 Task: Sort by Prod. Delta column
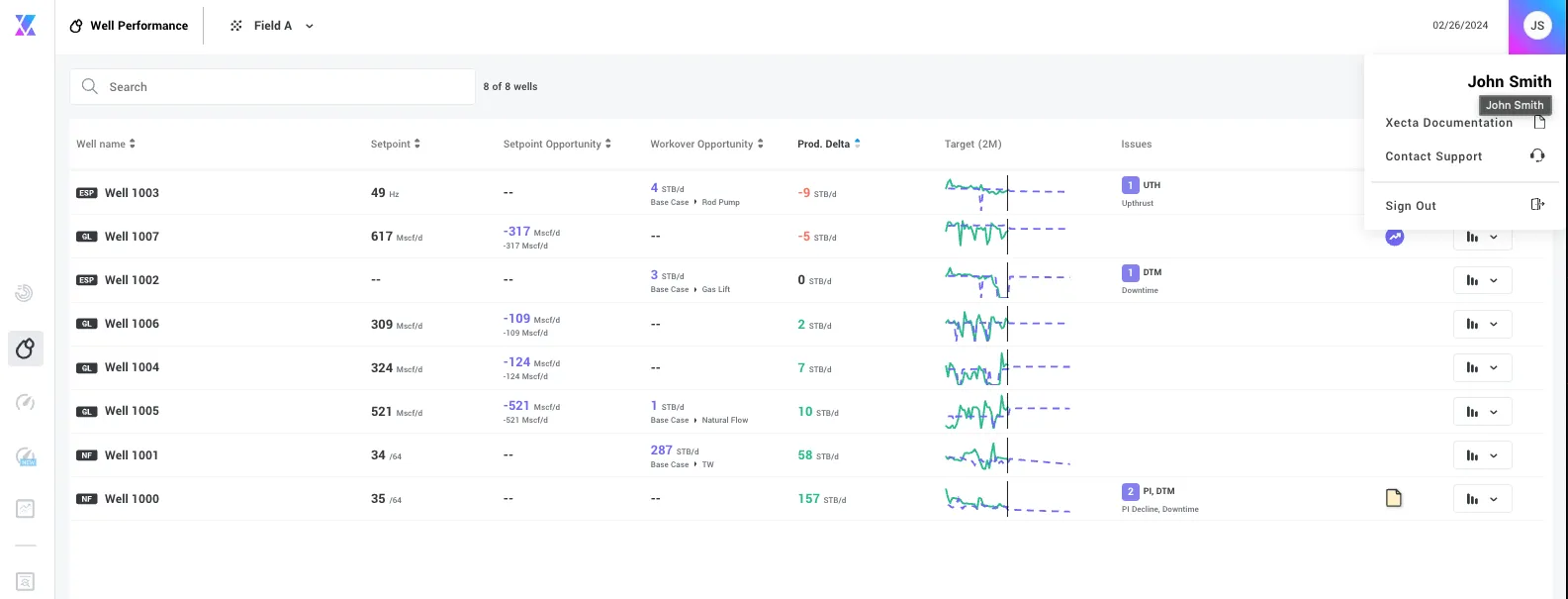(x=829, y=145)
